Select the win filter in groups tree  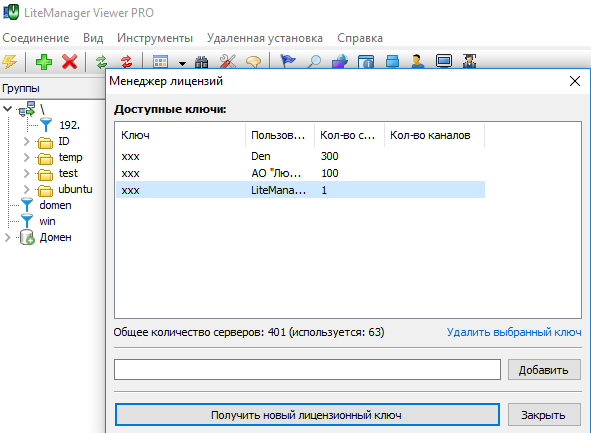pyautogui.click(x=47, y=221)
